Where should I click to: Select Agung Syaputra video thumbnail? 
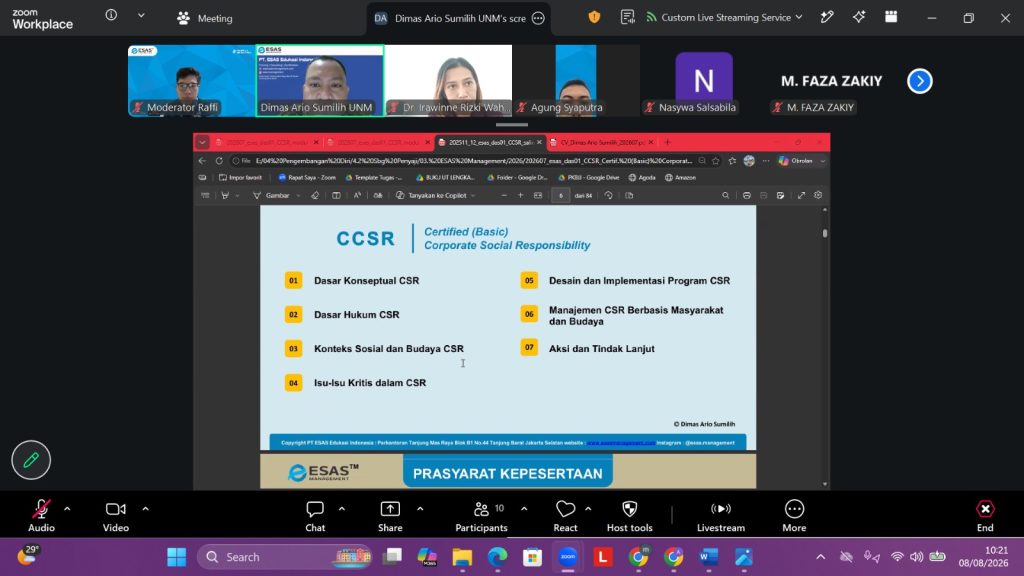(x=576, y=81)
